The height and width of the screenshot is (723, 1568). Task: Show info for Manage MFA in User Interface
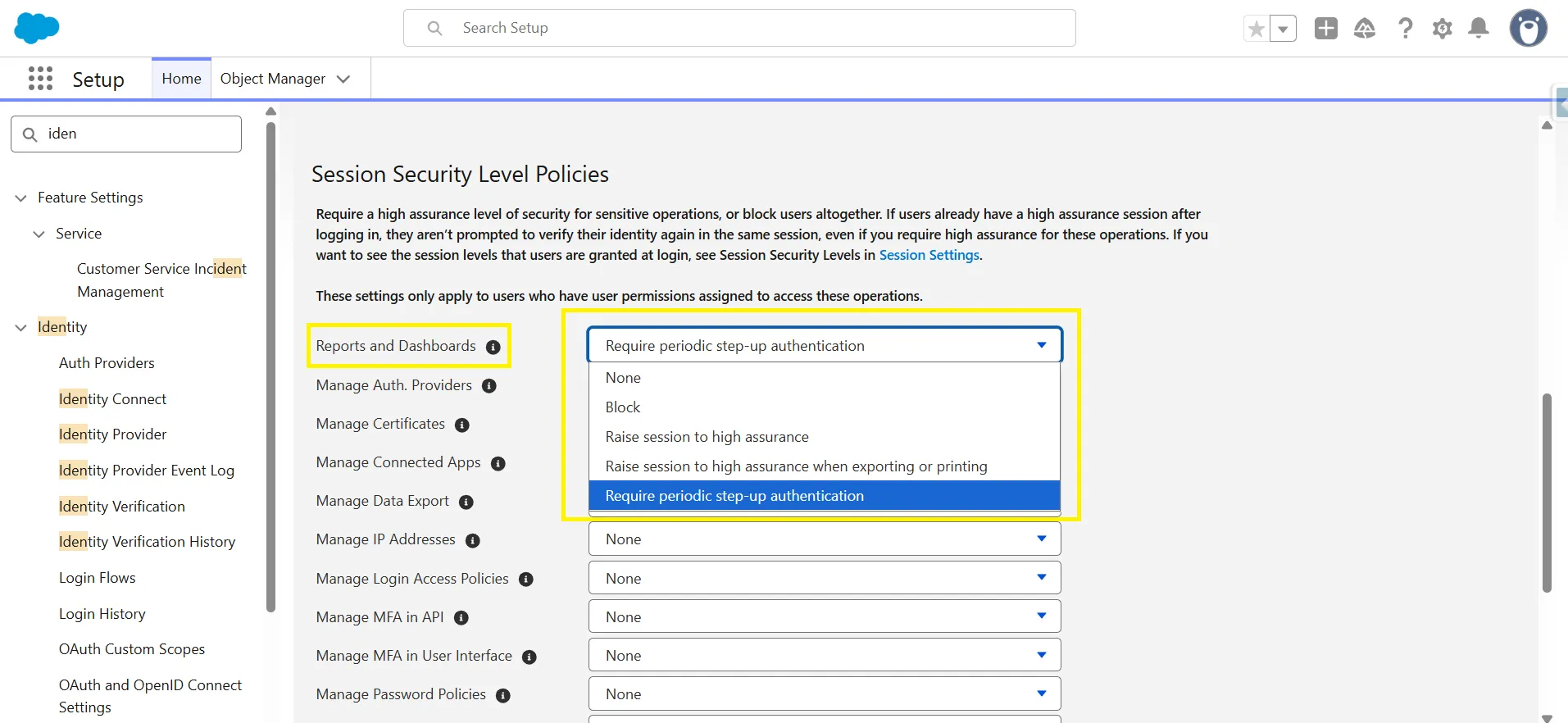pos(529,657)
